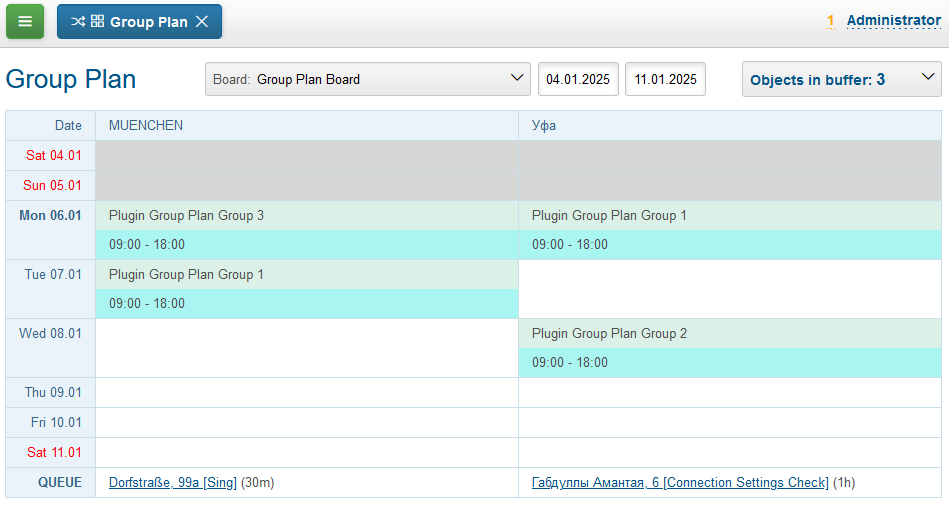
Task: Select Group 1 in MUENCHEN on Tuesday
Action: tap(186, 274)
